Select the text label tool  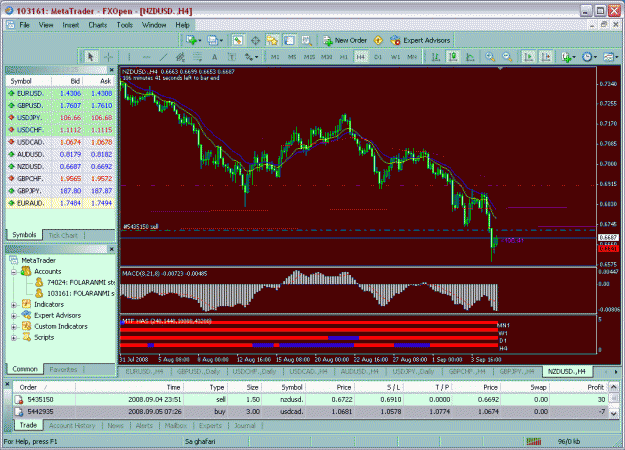point(232,57)
